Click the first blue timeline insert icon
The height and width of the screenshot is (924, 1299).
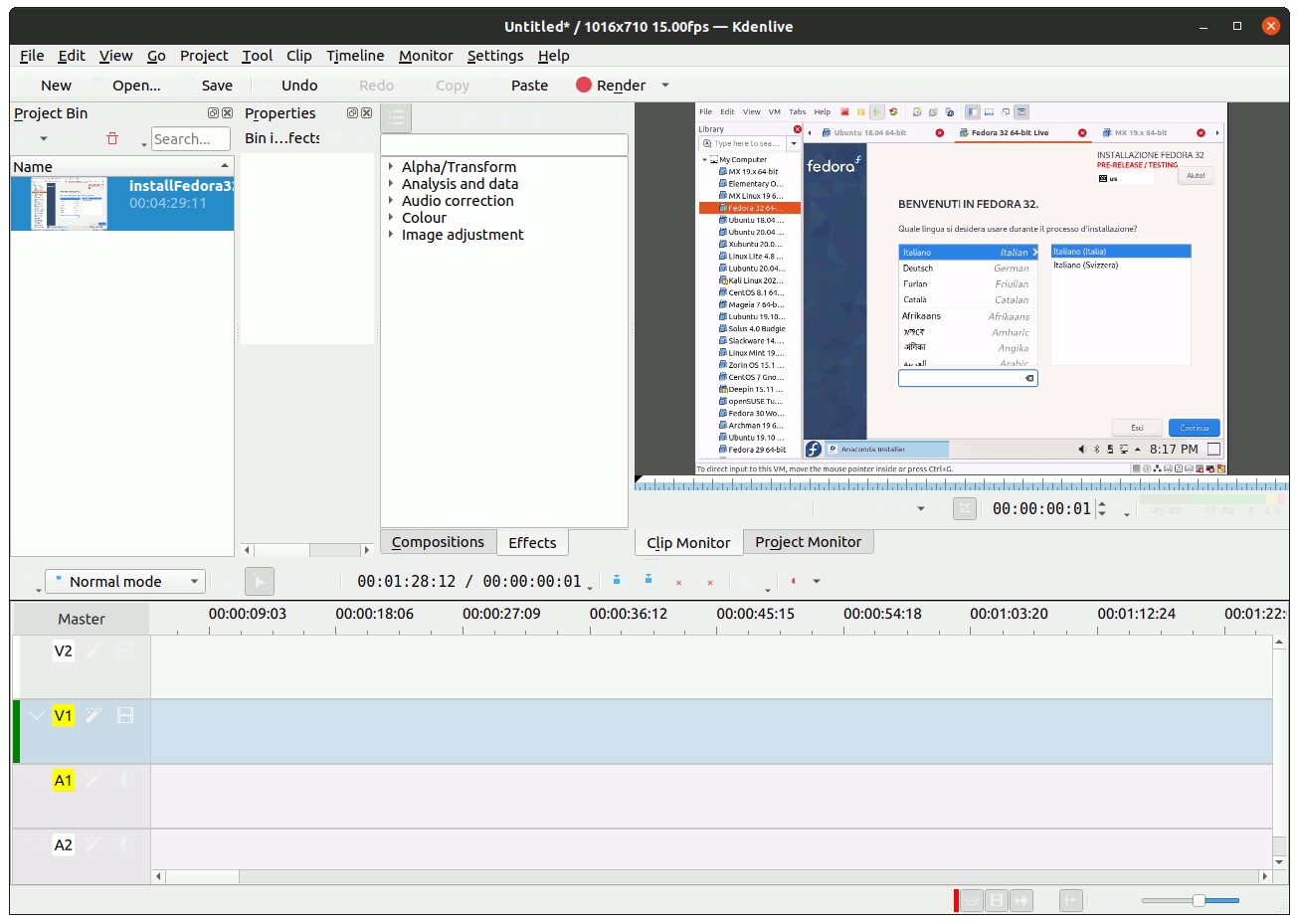(617, 580)
